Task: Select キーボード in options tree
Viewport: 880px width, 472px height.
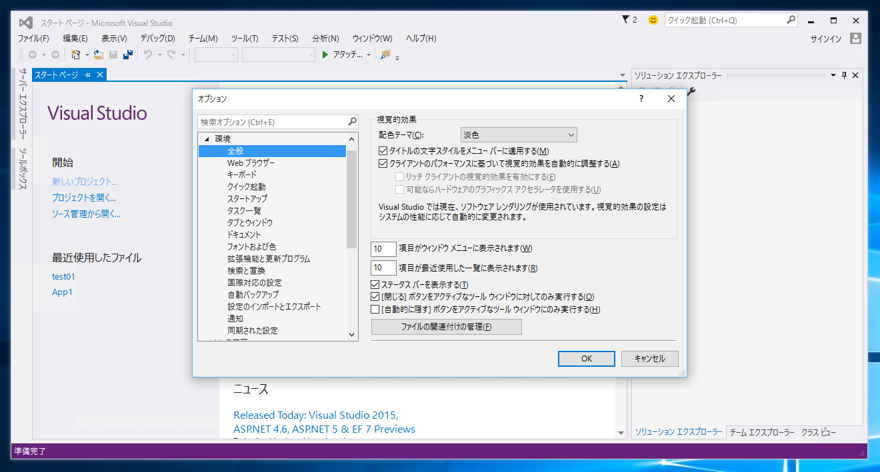Action: pyautogui.click(x=242, y=175)
